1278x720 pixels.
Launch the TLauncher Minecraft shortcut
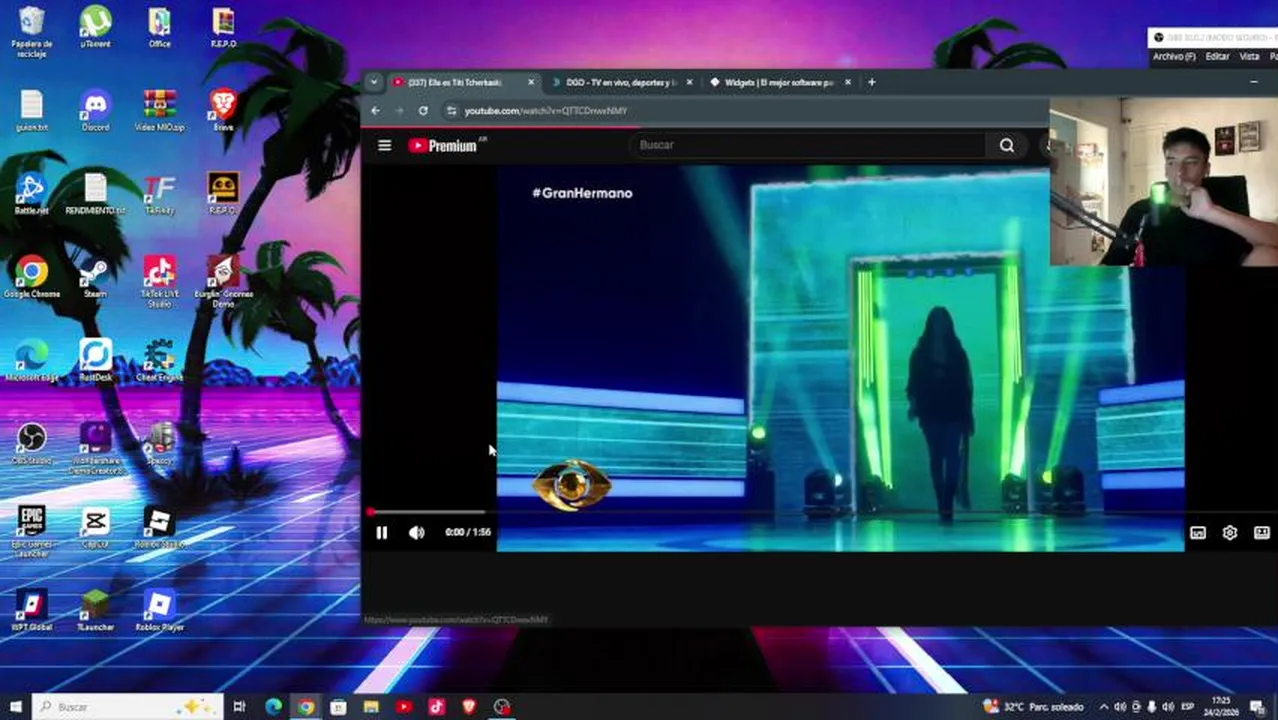pyautogui.click(x=96, y=610)
